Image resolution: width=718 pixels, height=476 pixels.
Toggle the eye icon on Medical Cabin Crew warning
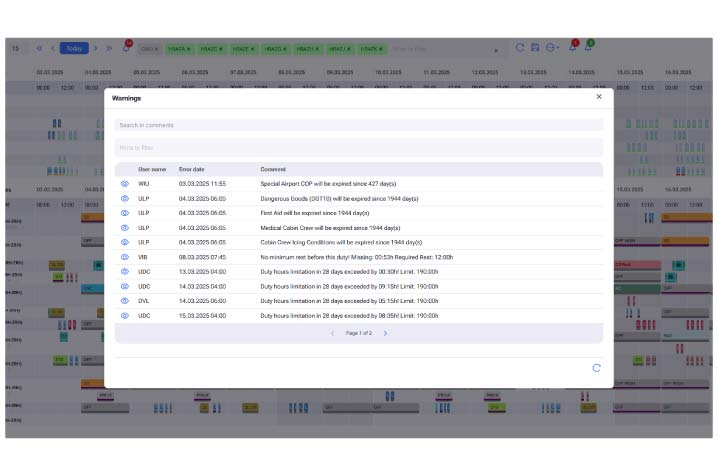(125, 227)
